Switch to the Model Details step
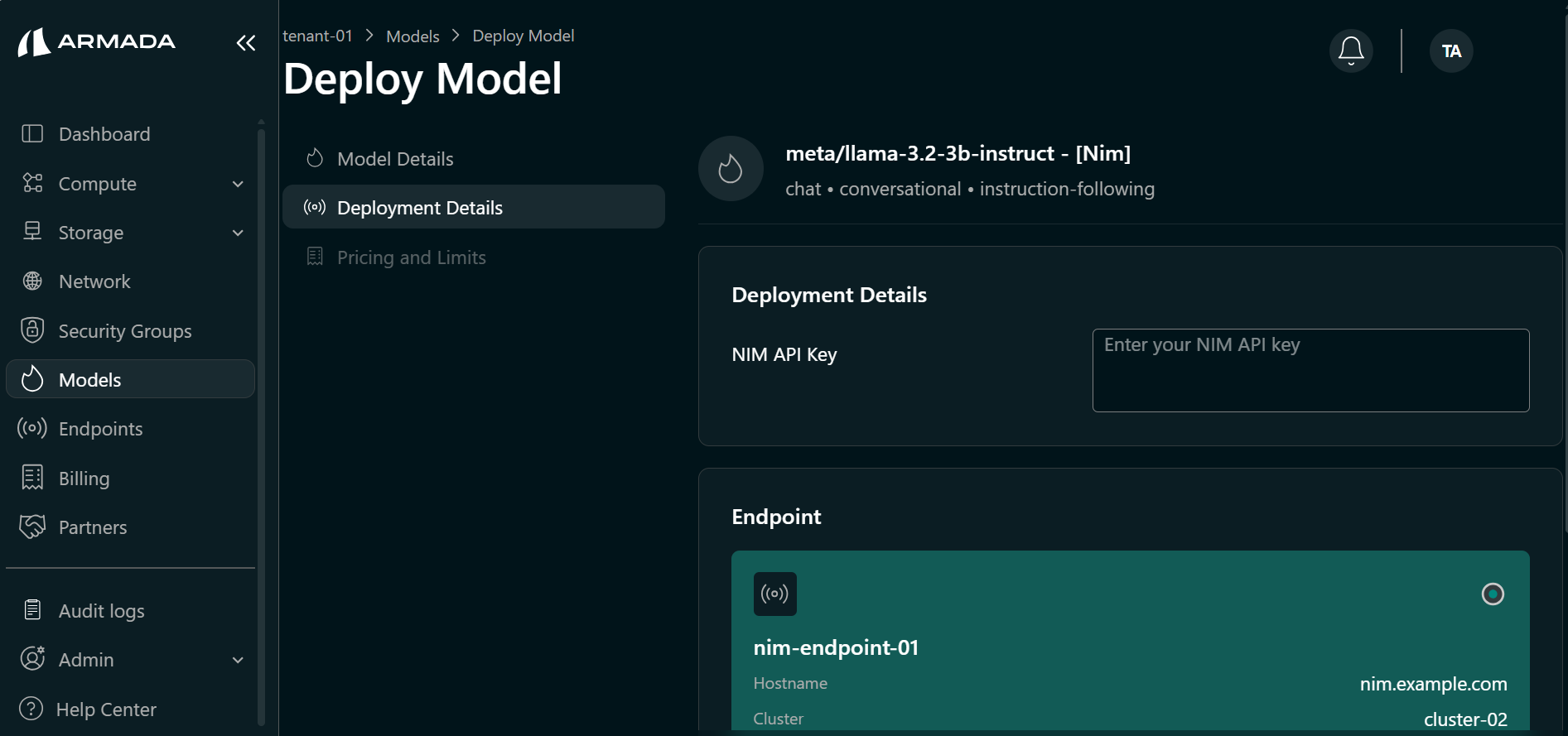The image size is (1568, 736). (x=474, y=158)
